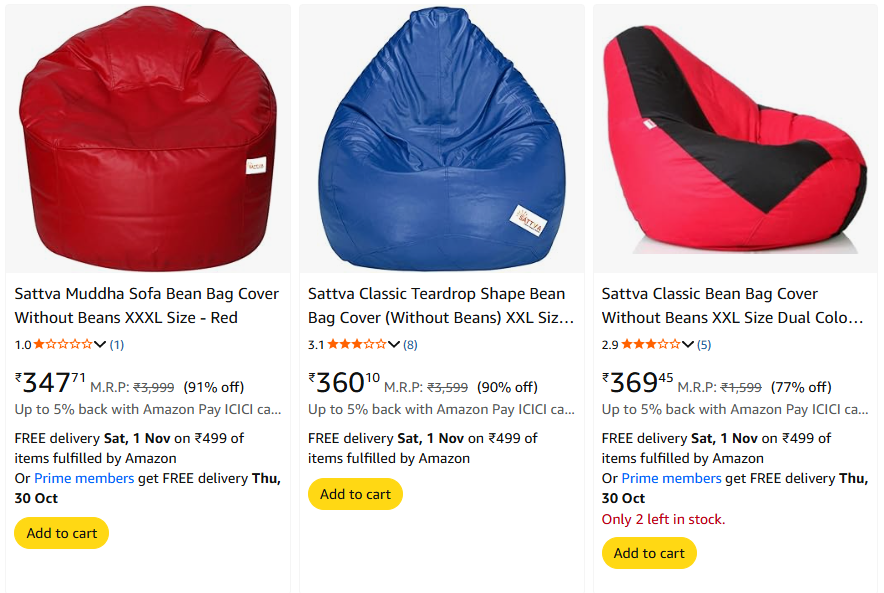View the 8 reviews for Teardrop cover
Screen dimensions: 884x593
(410, 344)
